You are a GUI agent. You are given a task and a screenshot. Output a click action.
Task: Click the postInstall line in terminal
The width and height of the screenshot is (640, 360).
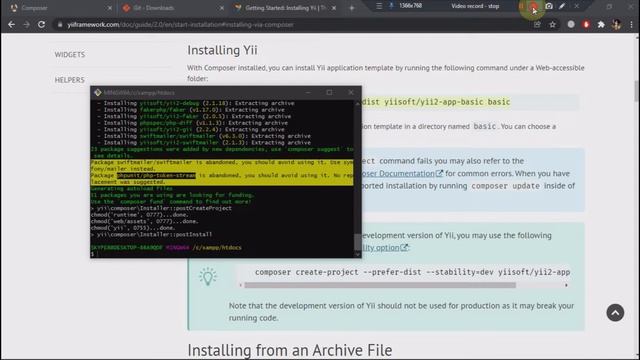tap(151, 234)
